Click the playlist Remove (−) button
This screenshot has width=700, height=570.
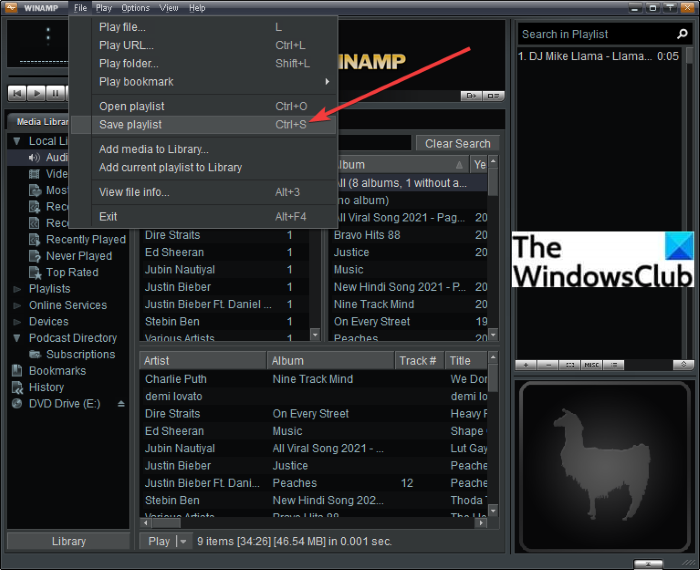pyautogui.click(x=548, y=365)
